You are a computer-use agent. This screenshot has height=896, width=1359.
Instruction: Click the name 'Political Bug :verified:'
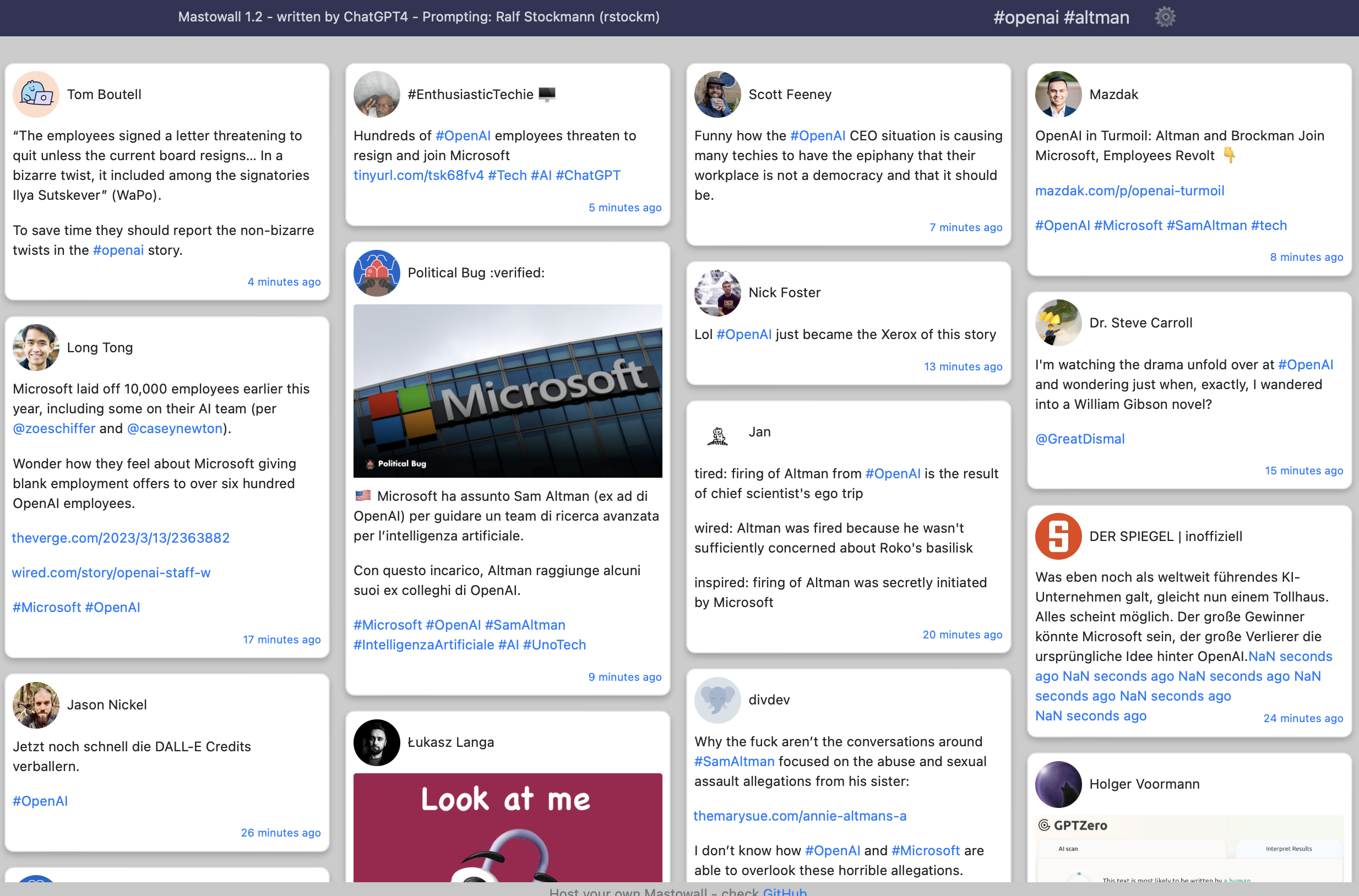click(x=476, y=272)
